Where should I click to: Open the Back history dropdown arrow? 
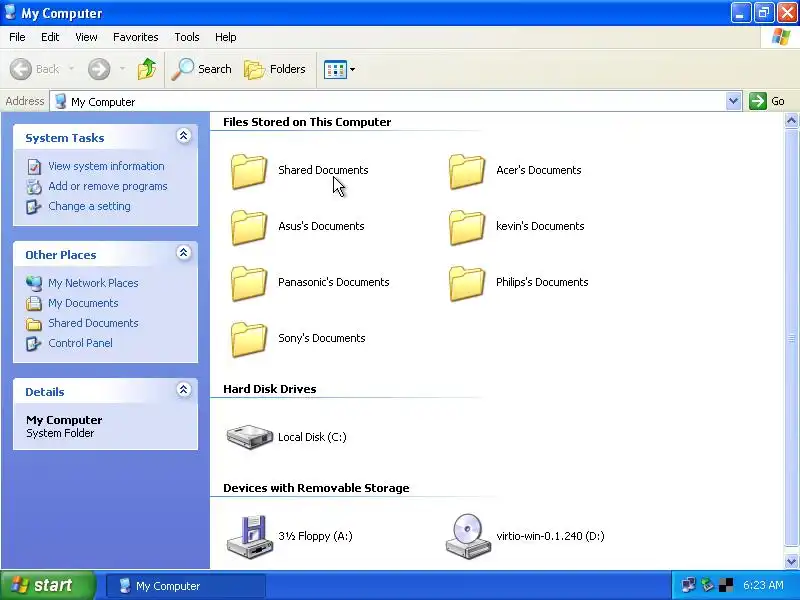[x=71, y=69]
